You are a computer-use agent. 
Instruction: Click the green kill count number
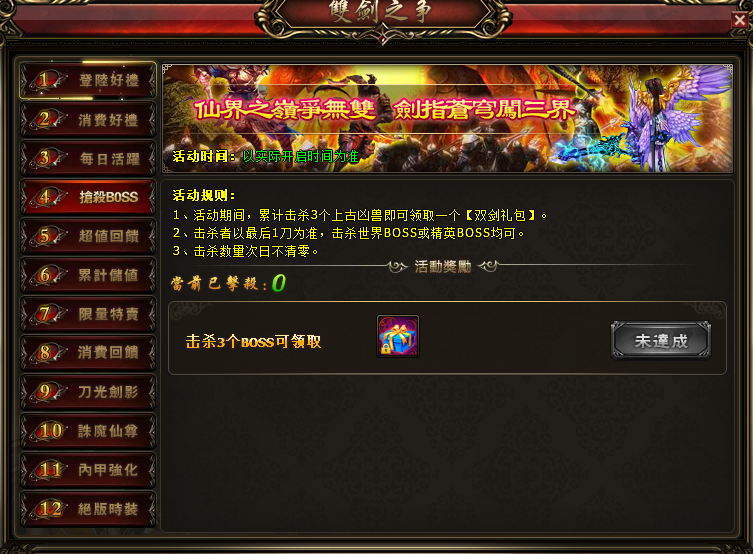tap(279, 283)
